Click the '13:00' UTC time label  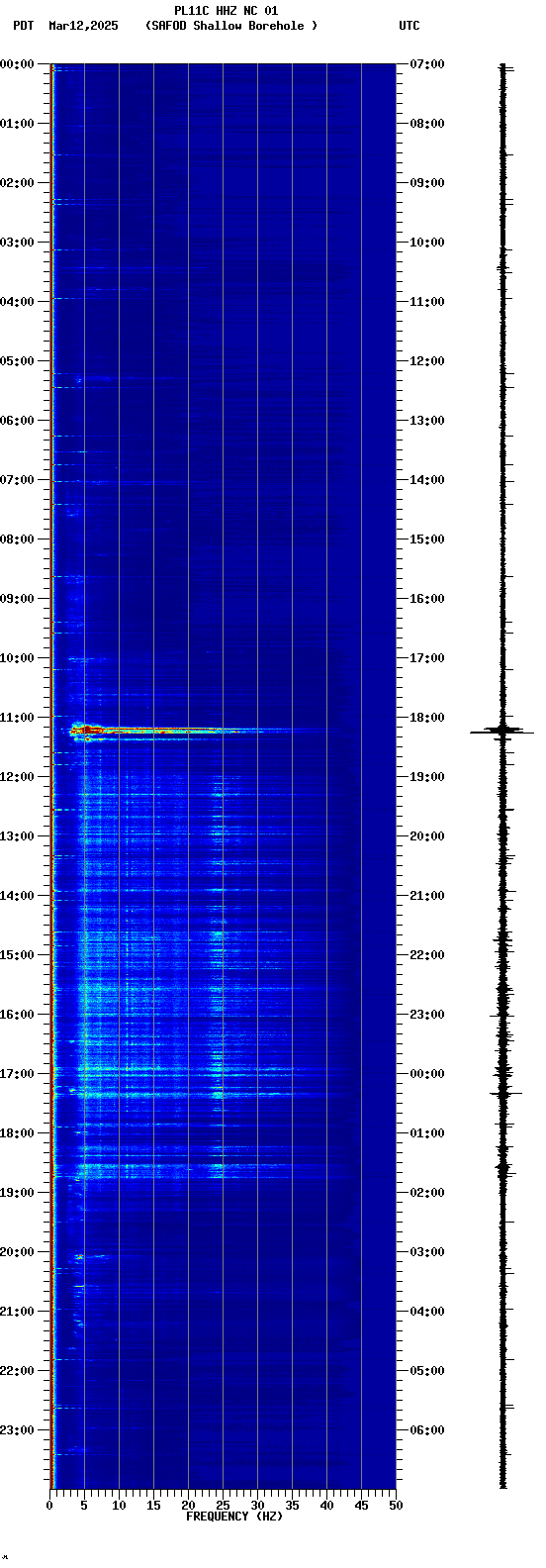coord(427,421)
